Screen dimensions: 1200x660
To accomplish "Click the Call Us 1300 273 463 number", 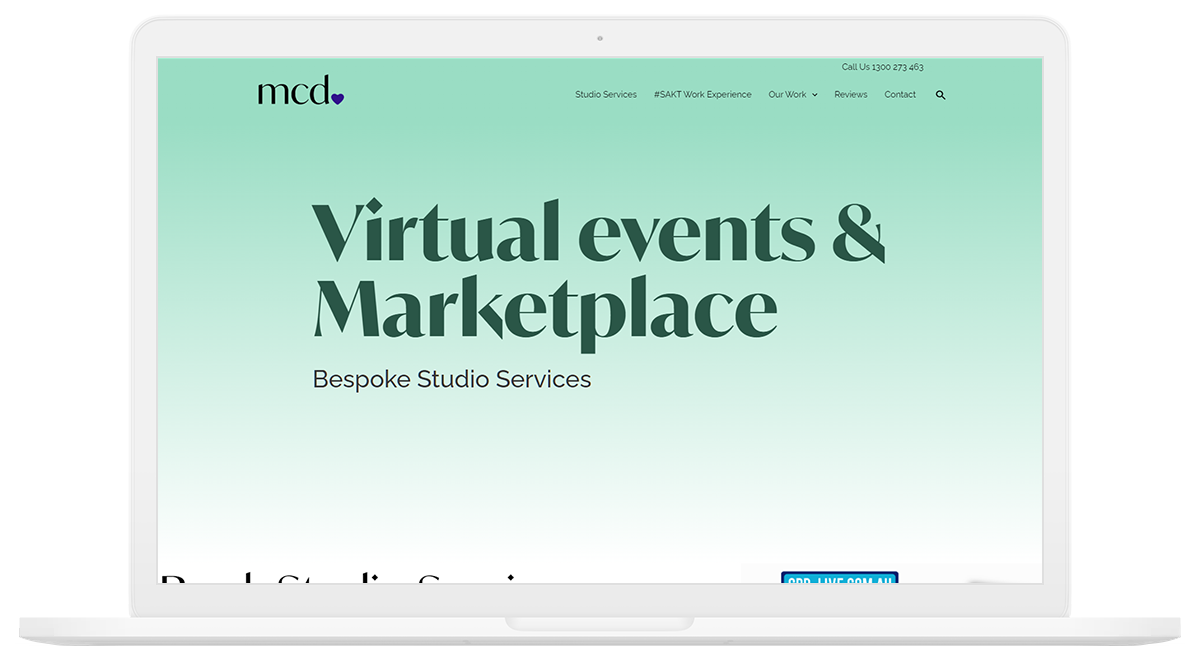I will [882, 67].
